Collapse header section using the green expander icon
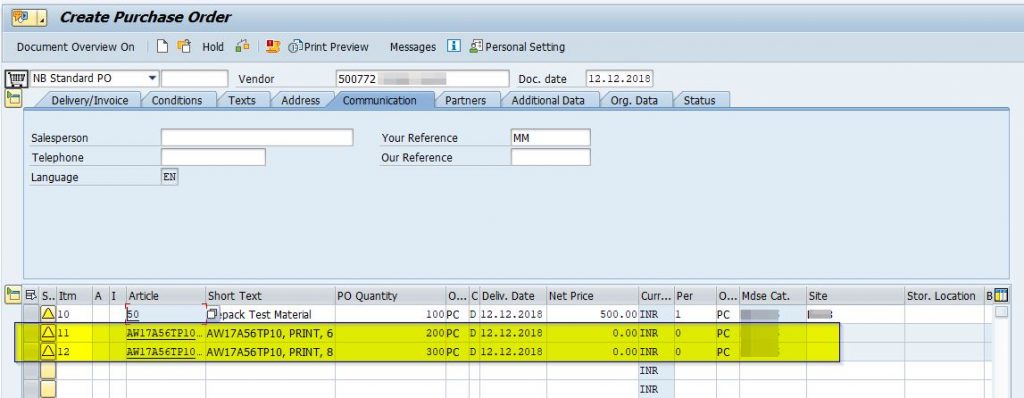Viewport: 1024px width, 398px height. [13, 99]
